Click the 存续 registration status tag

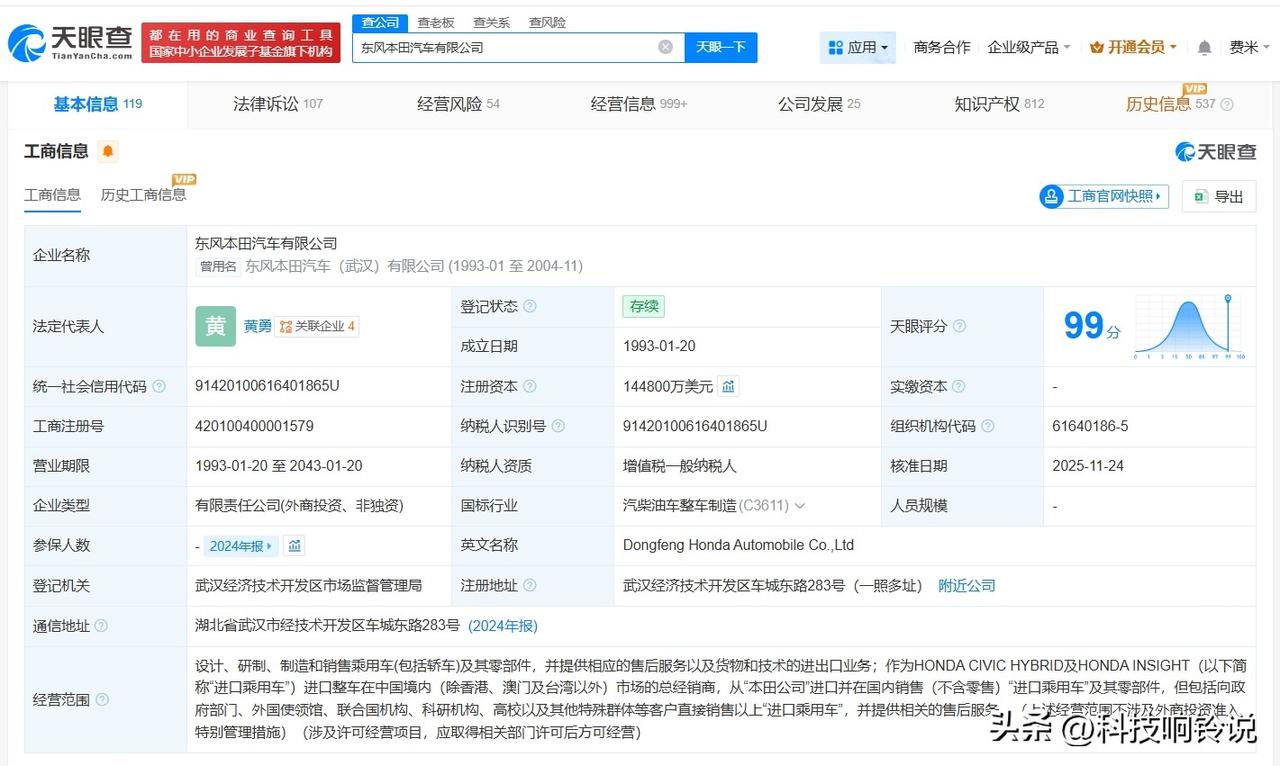[643, 307]
